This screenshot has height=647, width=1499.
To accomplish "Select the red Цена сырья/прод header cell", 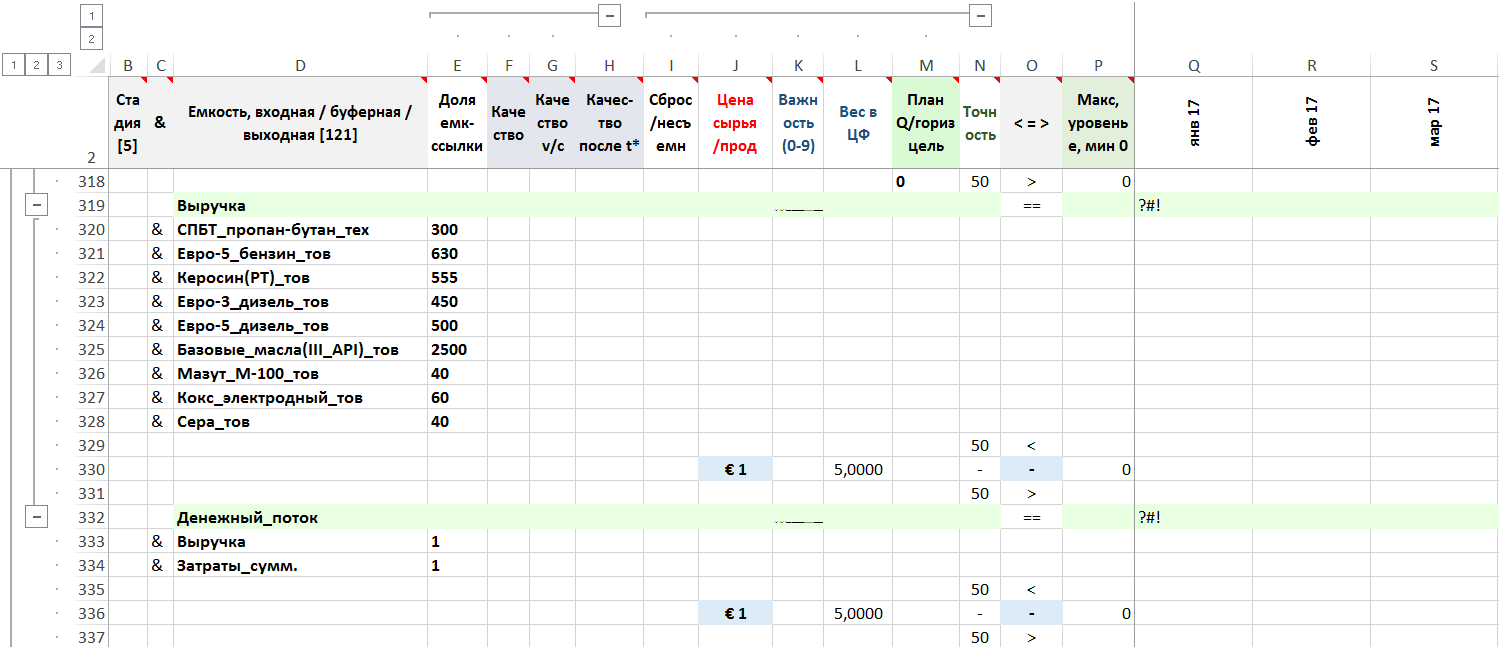I will pyautogui.click(x=735, y=123).
